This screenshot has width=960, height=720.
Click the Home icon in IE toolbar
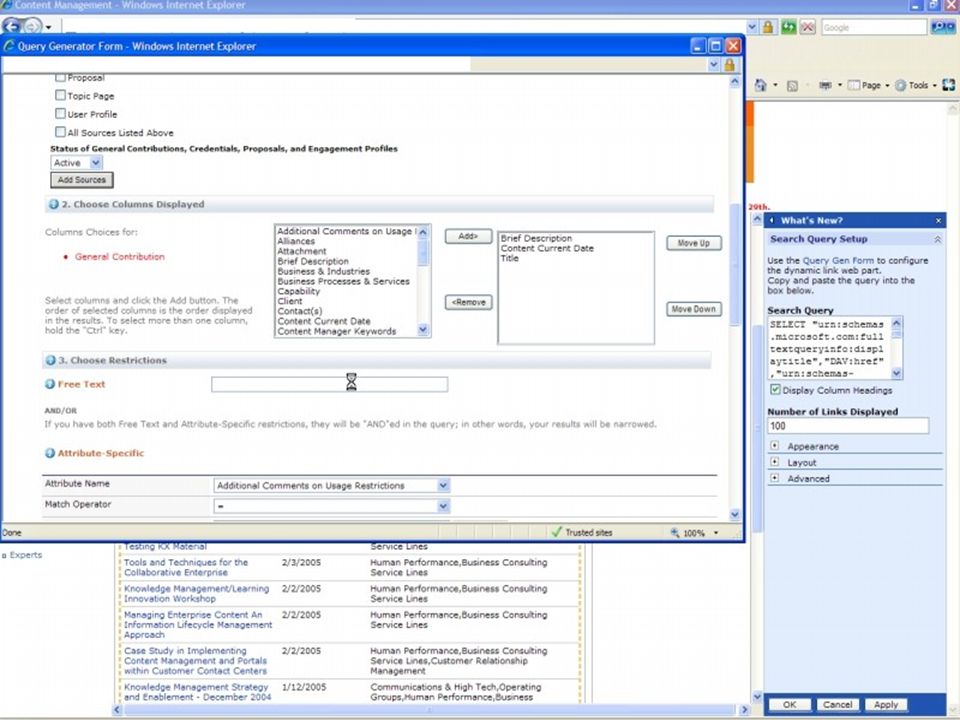760,85
